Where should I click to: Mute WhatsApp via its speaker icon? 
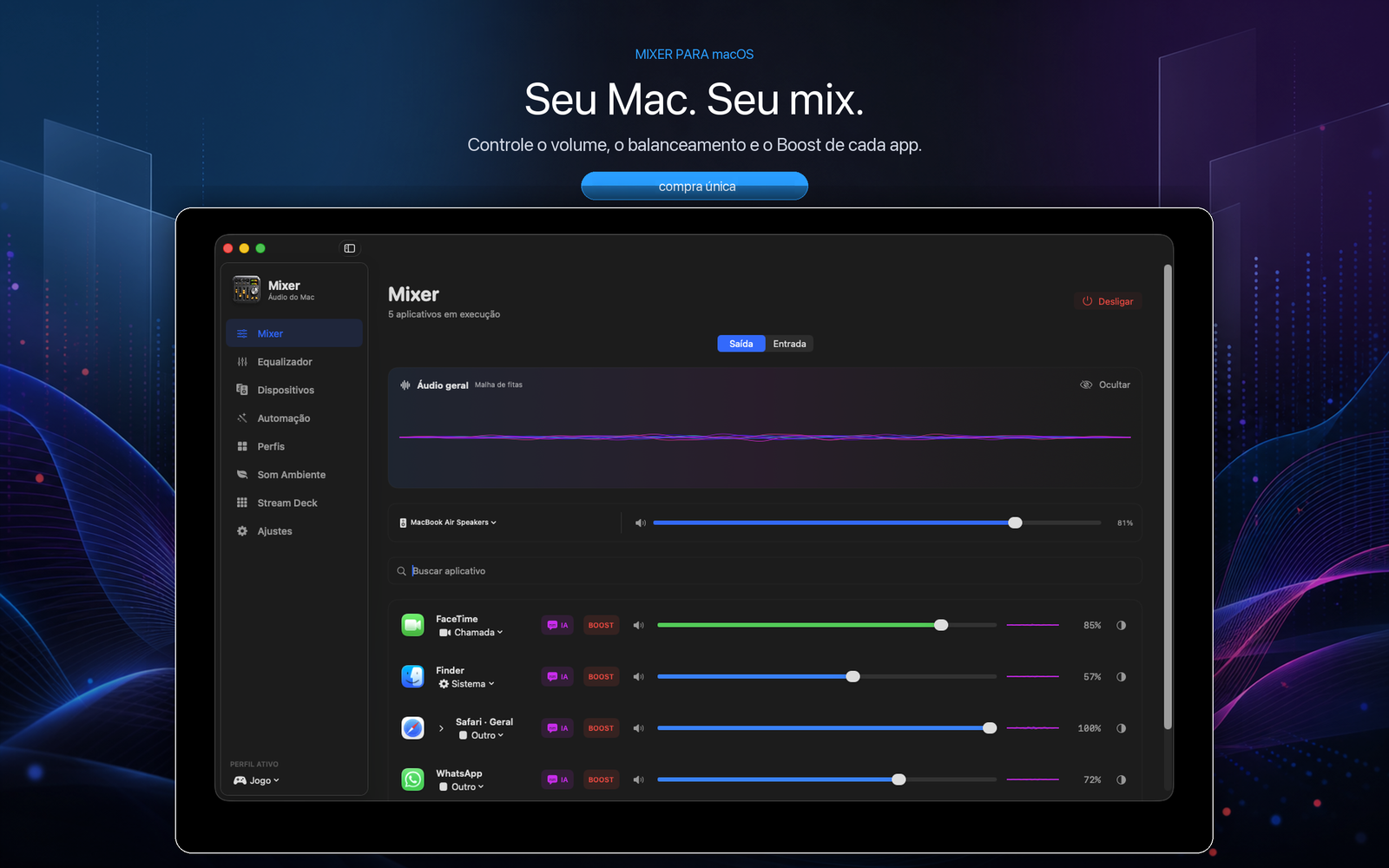pyautogui.click(x=639, y=779)
